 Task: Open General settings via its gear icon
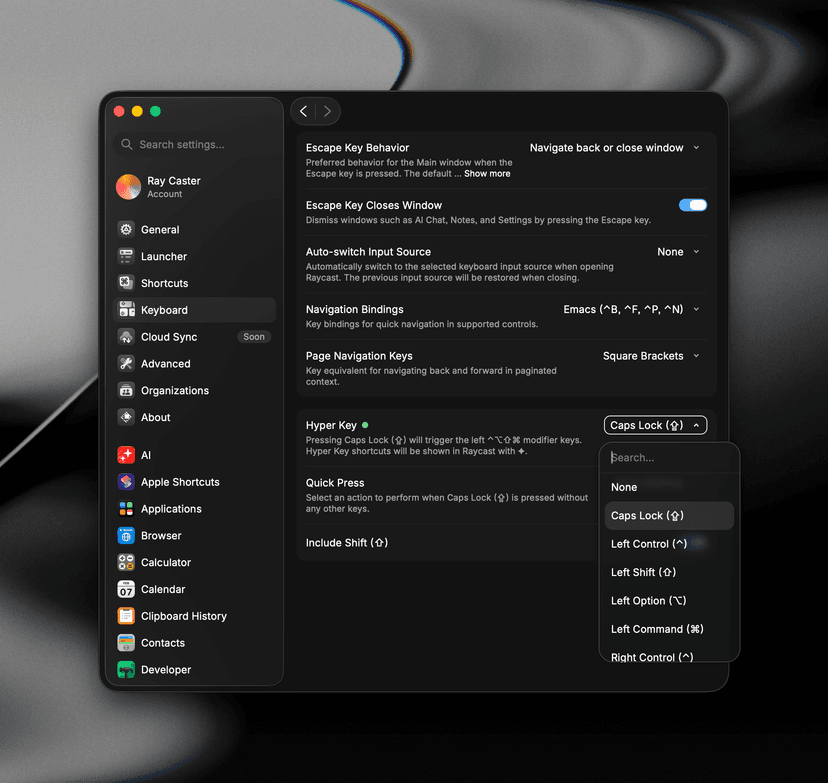[x=126, y=230]
